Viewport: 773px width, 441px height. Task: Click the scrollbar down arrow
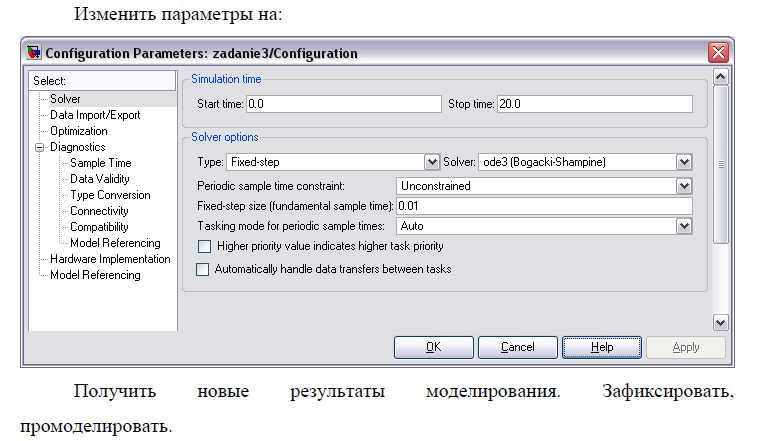coord(720,323)
